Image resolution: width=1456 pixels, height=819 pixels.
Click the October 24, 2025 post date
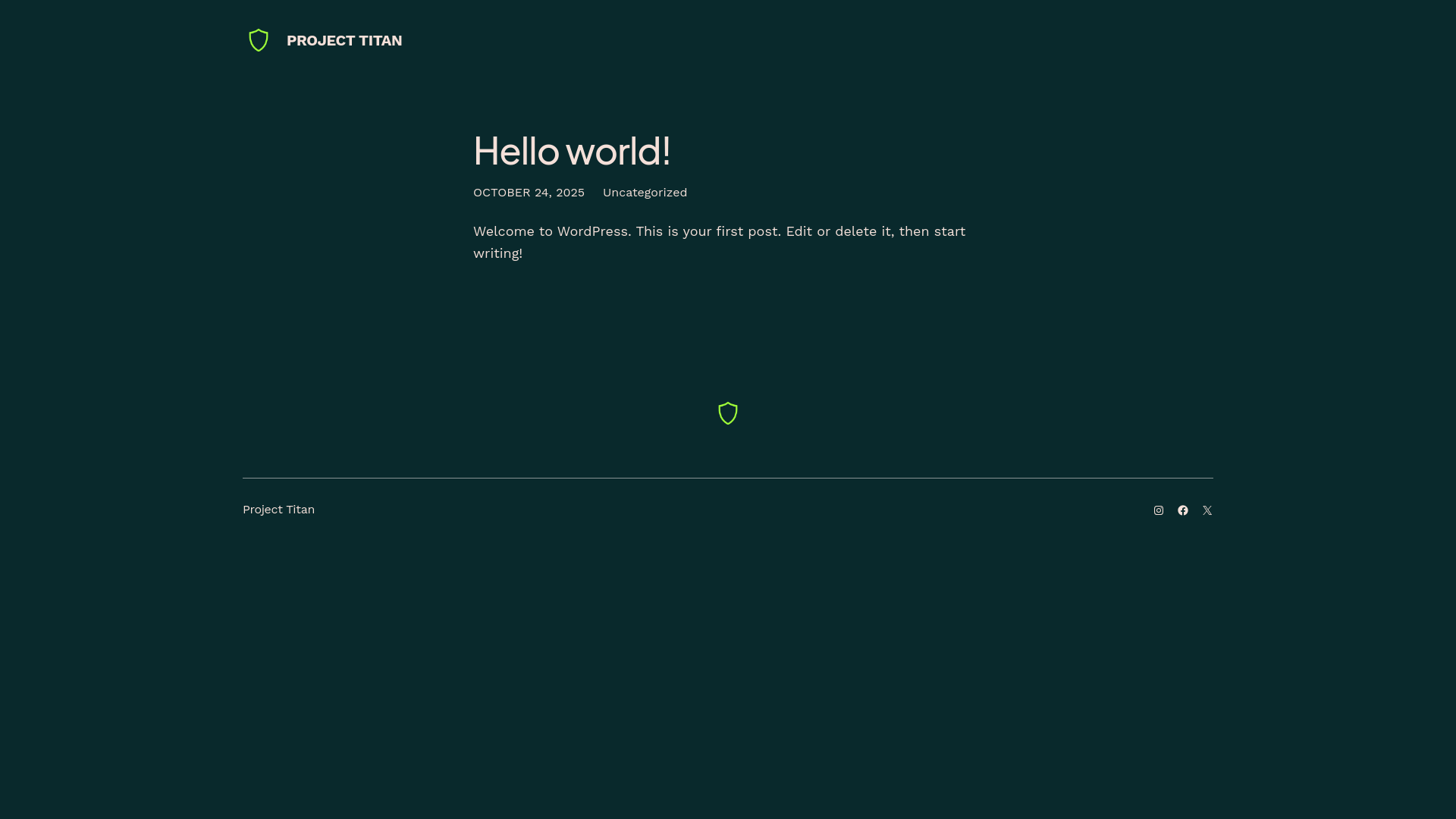coord(529,193)
